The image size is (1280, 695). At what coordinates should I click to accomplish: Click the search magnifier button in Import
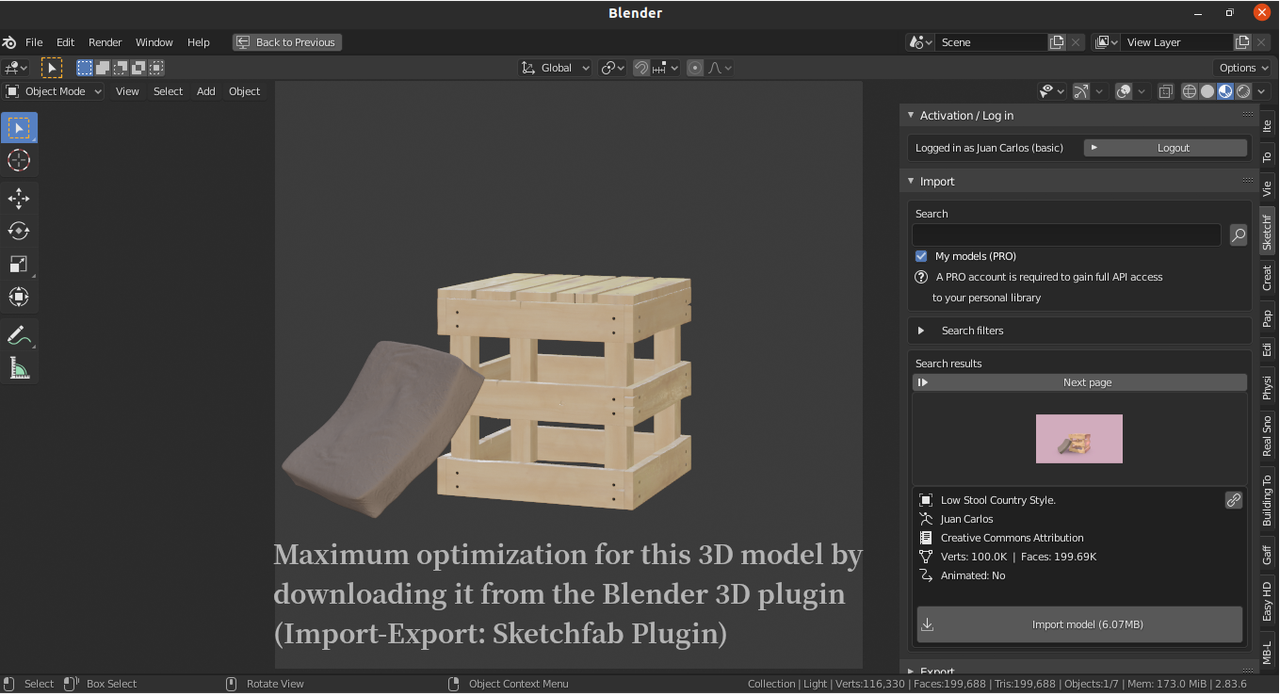point(1238,235)
